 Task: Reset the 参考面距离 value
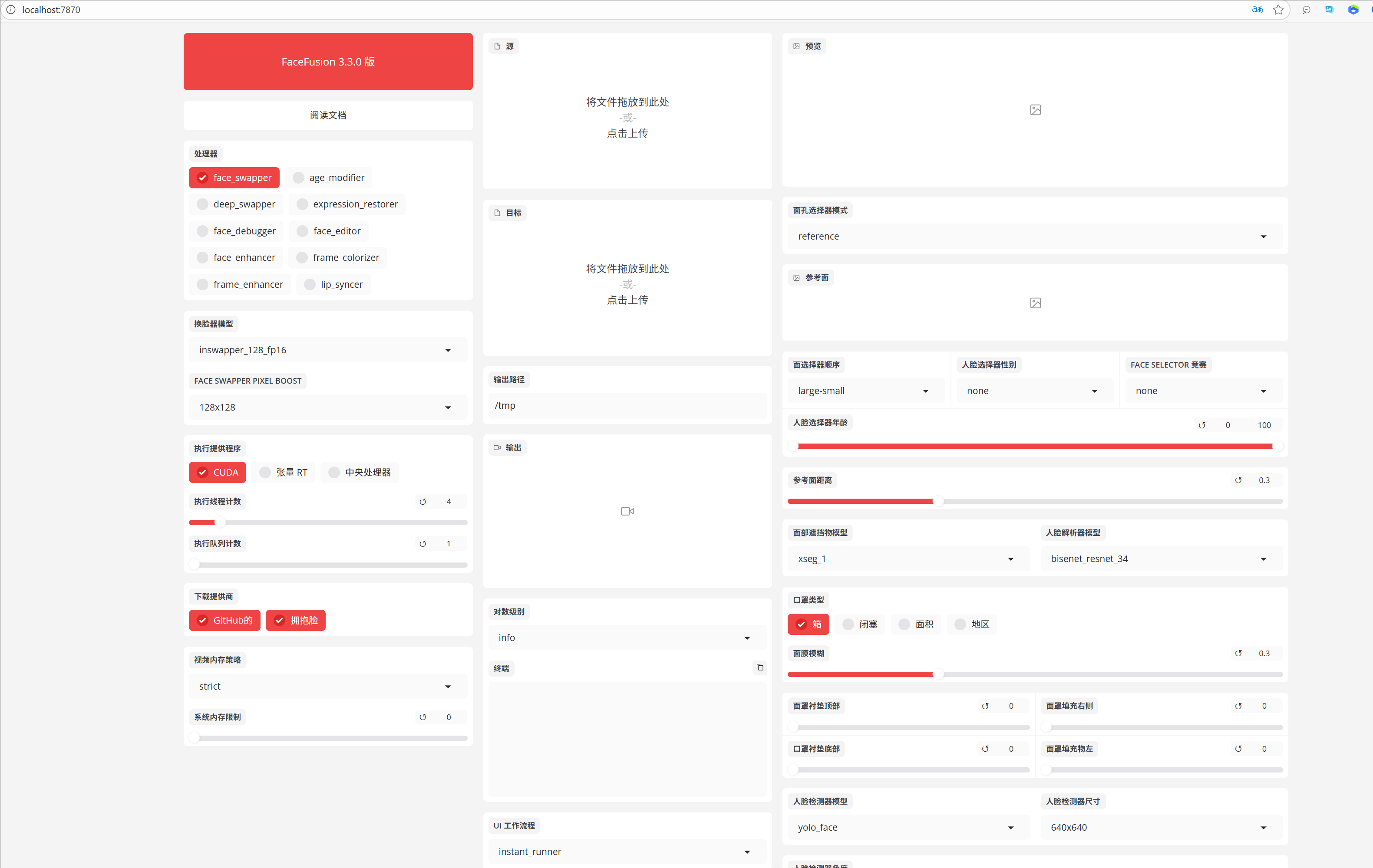pyautogui.click(x=1238, y=480)
